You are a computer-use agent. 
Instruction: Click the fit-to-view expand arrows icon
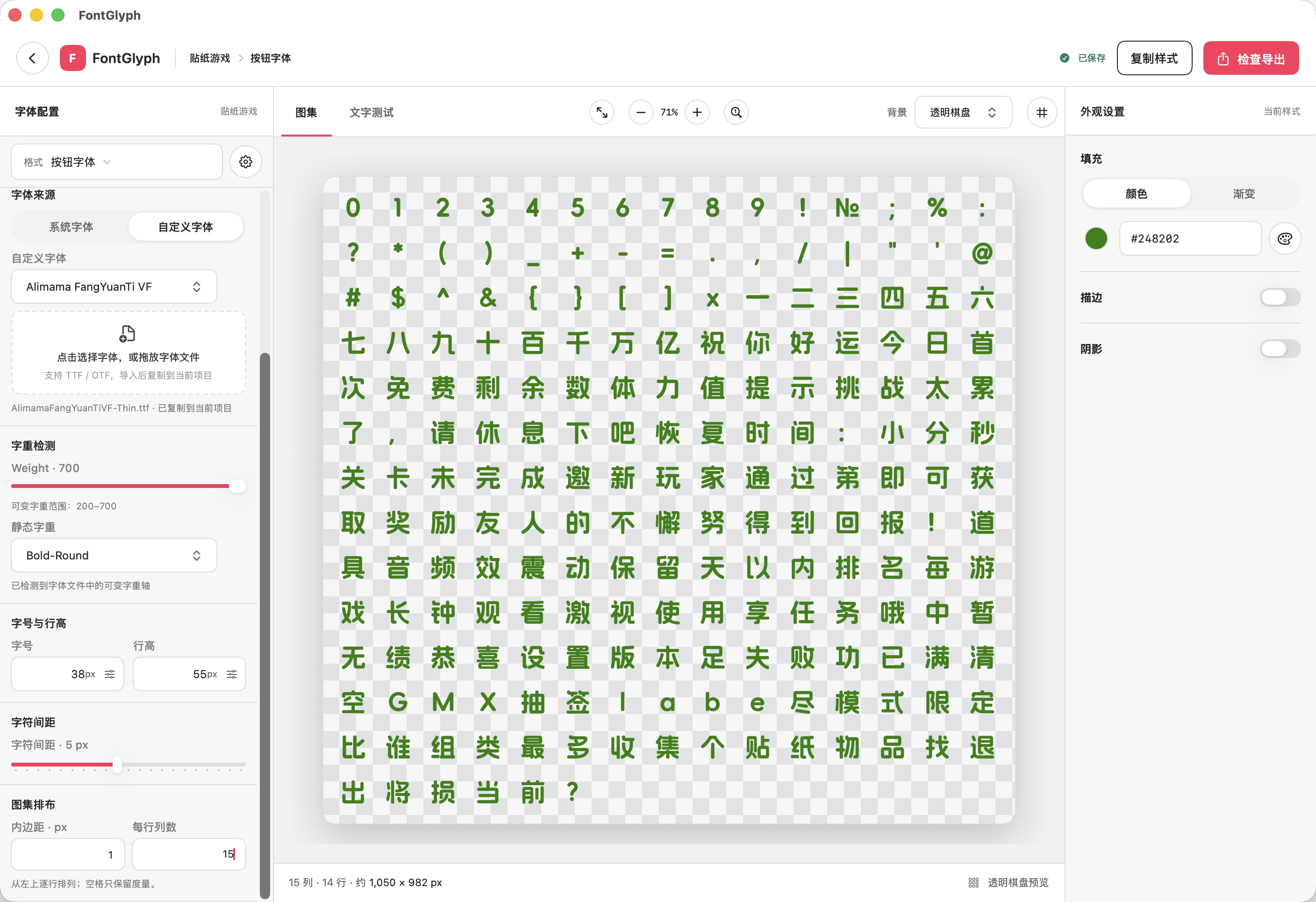pos(601,112)
